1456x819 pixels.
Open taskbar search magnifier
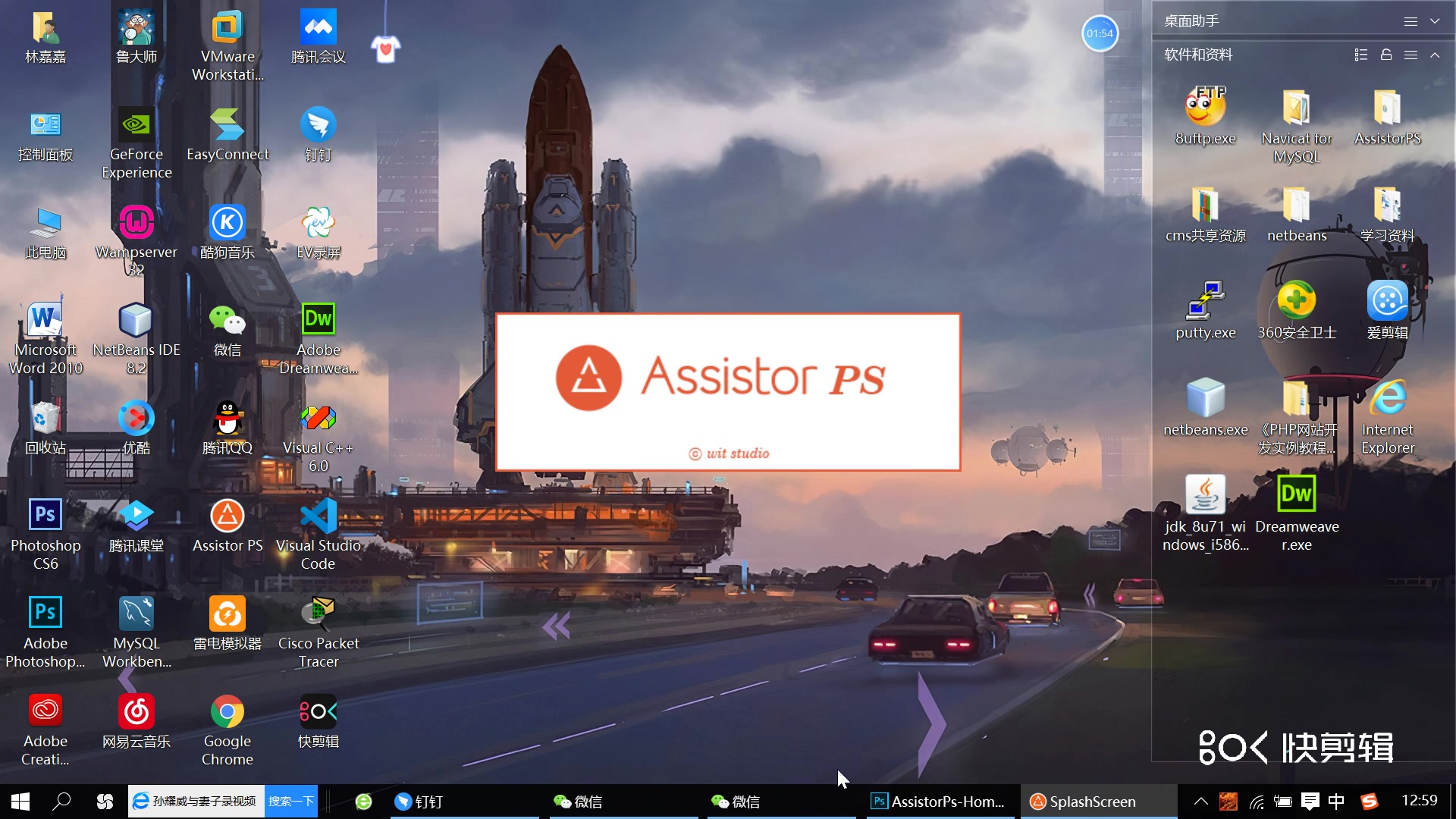pyautogui.click(x=61, y=801)
